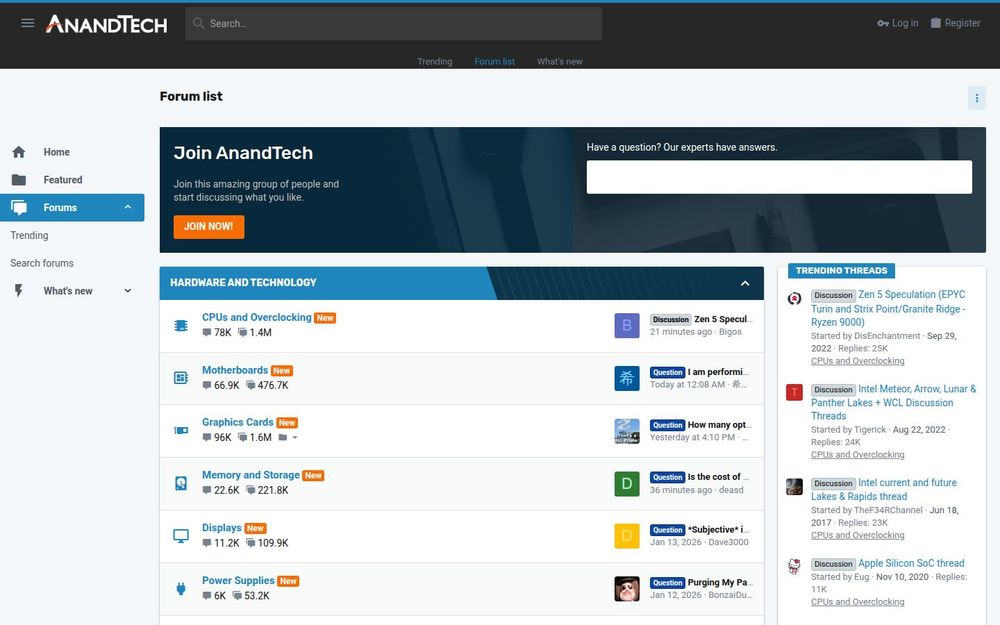Click the Featured folder icon in sidebar

18,180
